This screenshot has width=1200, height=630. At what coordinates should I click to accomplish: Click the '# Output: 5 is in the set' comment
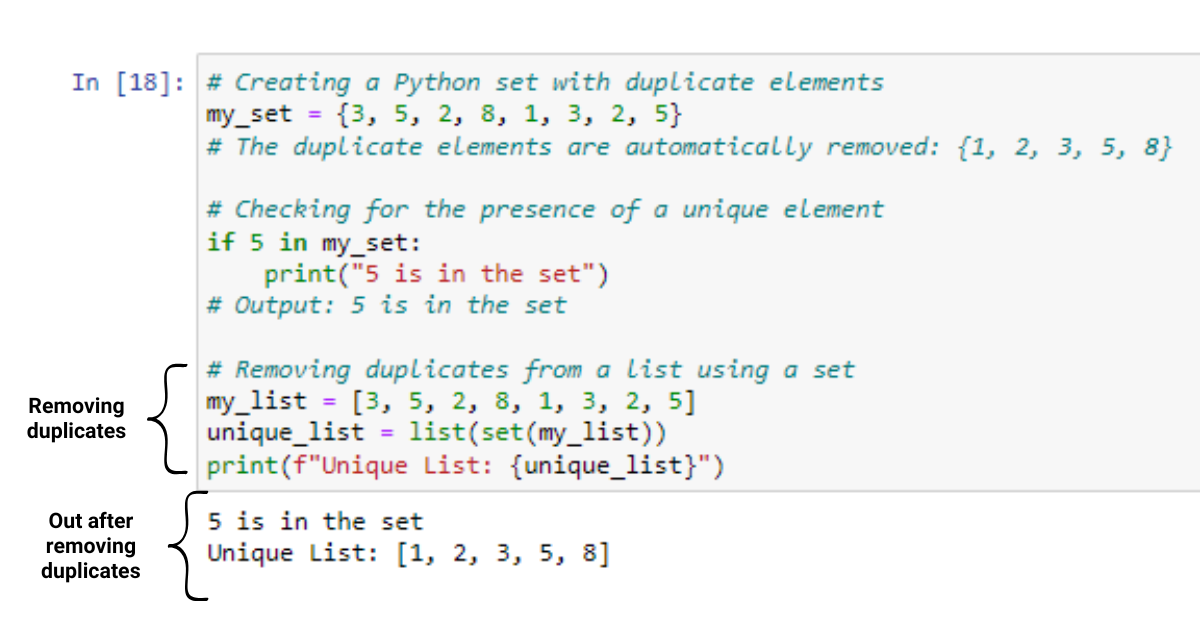click(386, 306)
